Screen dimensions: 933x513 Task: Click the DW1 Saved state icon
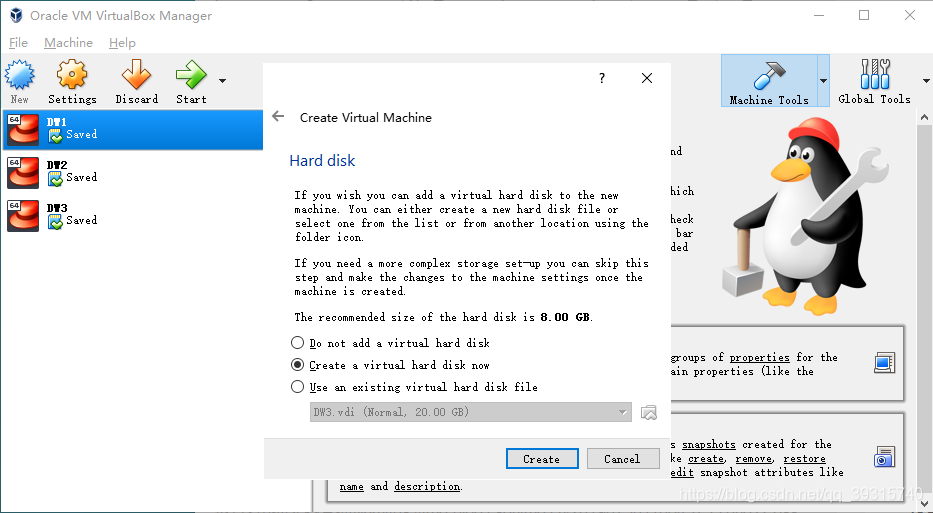click(x=55, y=136)
